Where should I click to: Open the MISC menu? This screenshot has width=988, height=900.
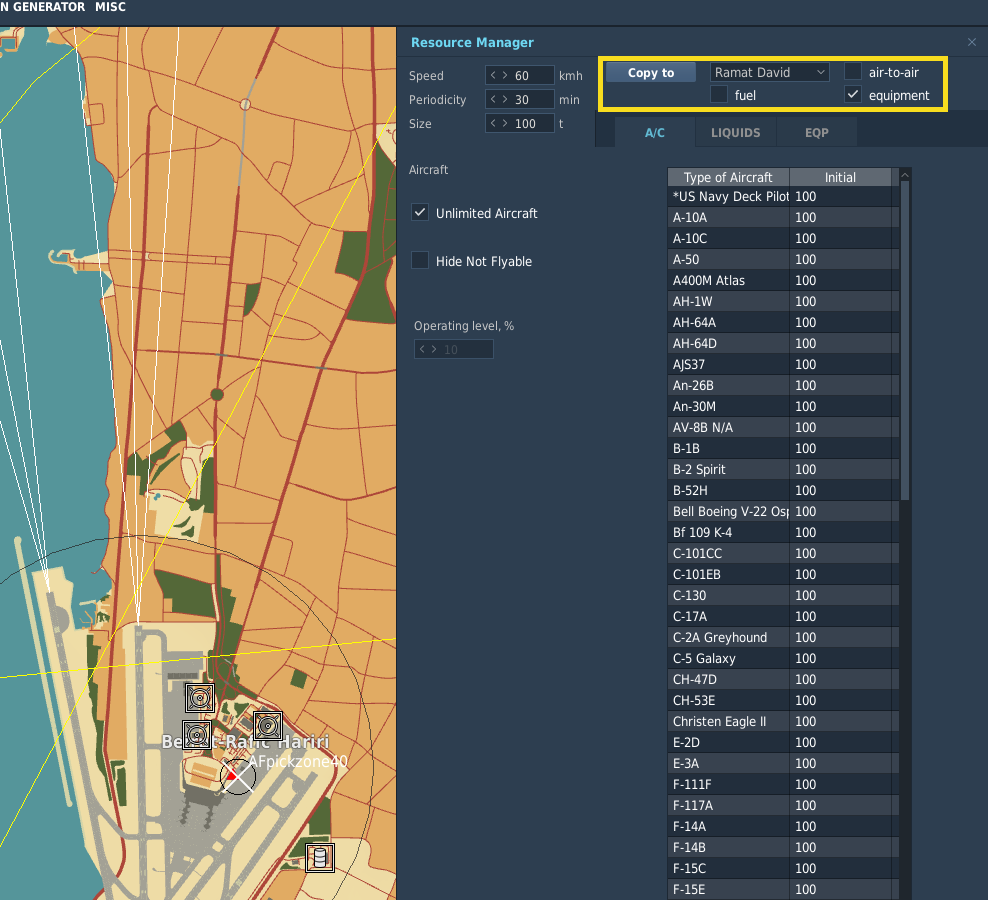110,7
